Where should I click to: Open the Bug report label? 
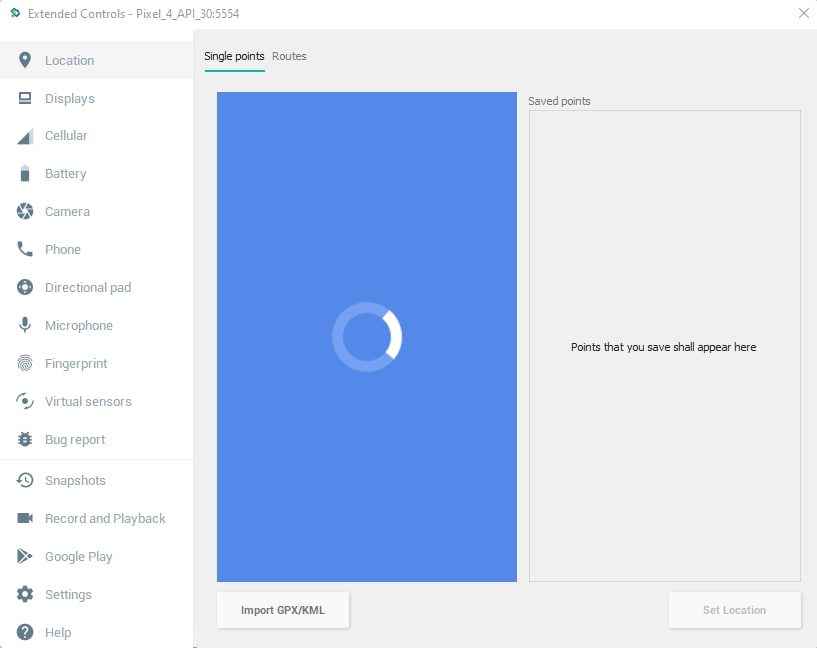click(75, 440)
